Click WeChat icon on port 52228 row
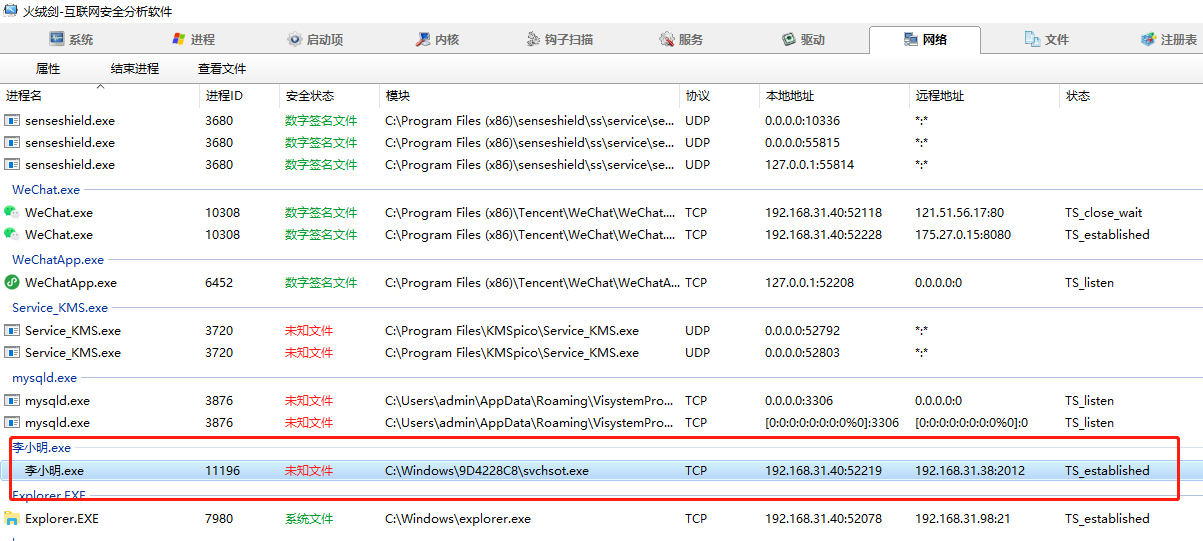 [x=12, y=234]
